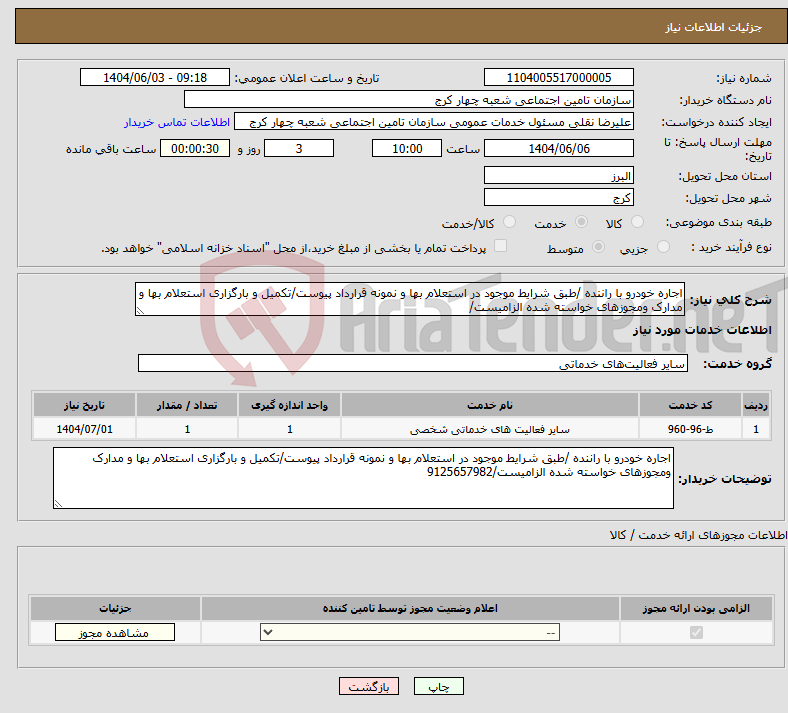The width and height of the screenshot is (788, 713).
Task: Click the deadline date field 1404/06/06
Action: pos(559,148)
